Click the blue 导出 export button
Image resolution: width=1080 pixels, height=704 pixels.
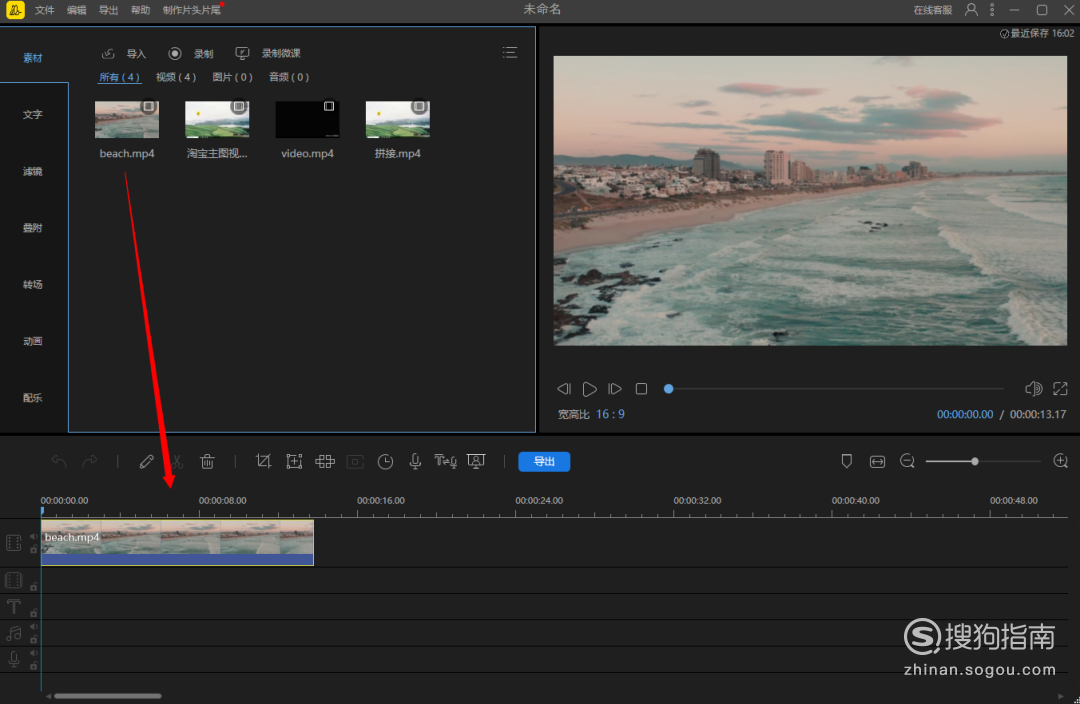[x=544, y=461]
